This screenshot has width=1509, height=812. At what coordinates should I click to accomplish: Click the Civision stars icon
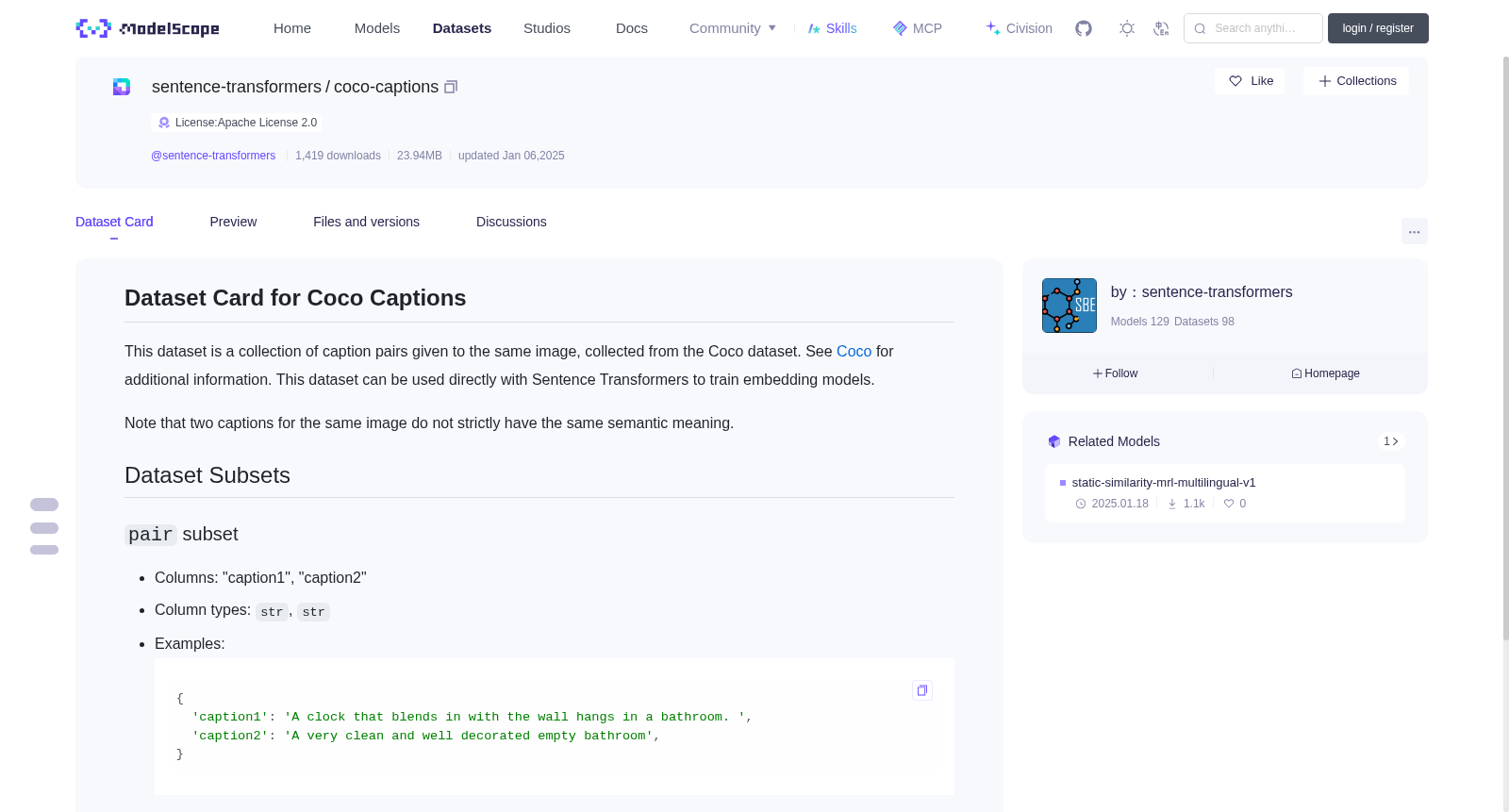993,28
